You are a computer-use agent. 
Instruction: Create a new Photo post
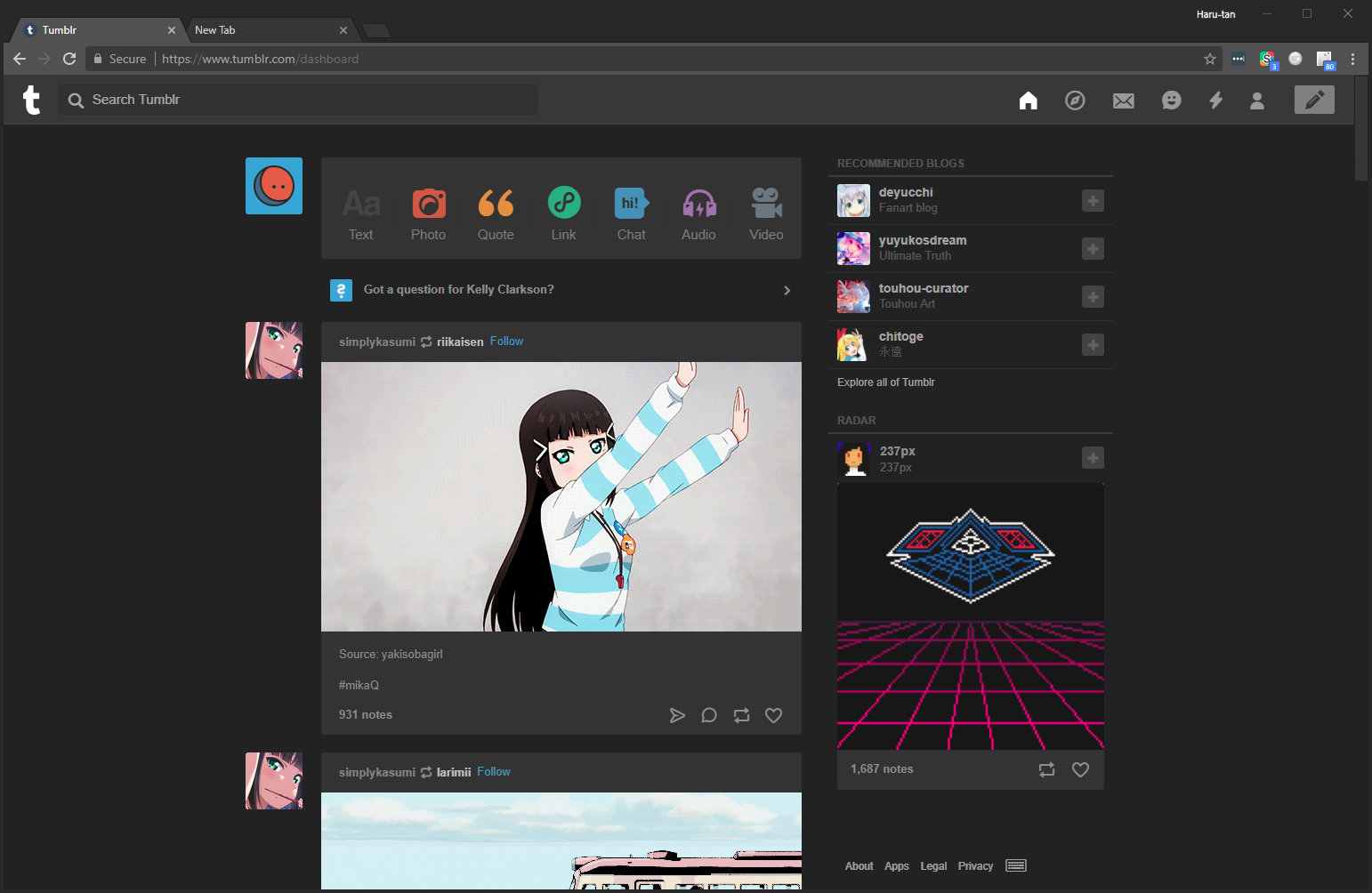click(429, 214)
